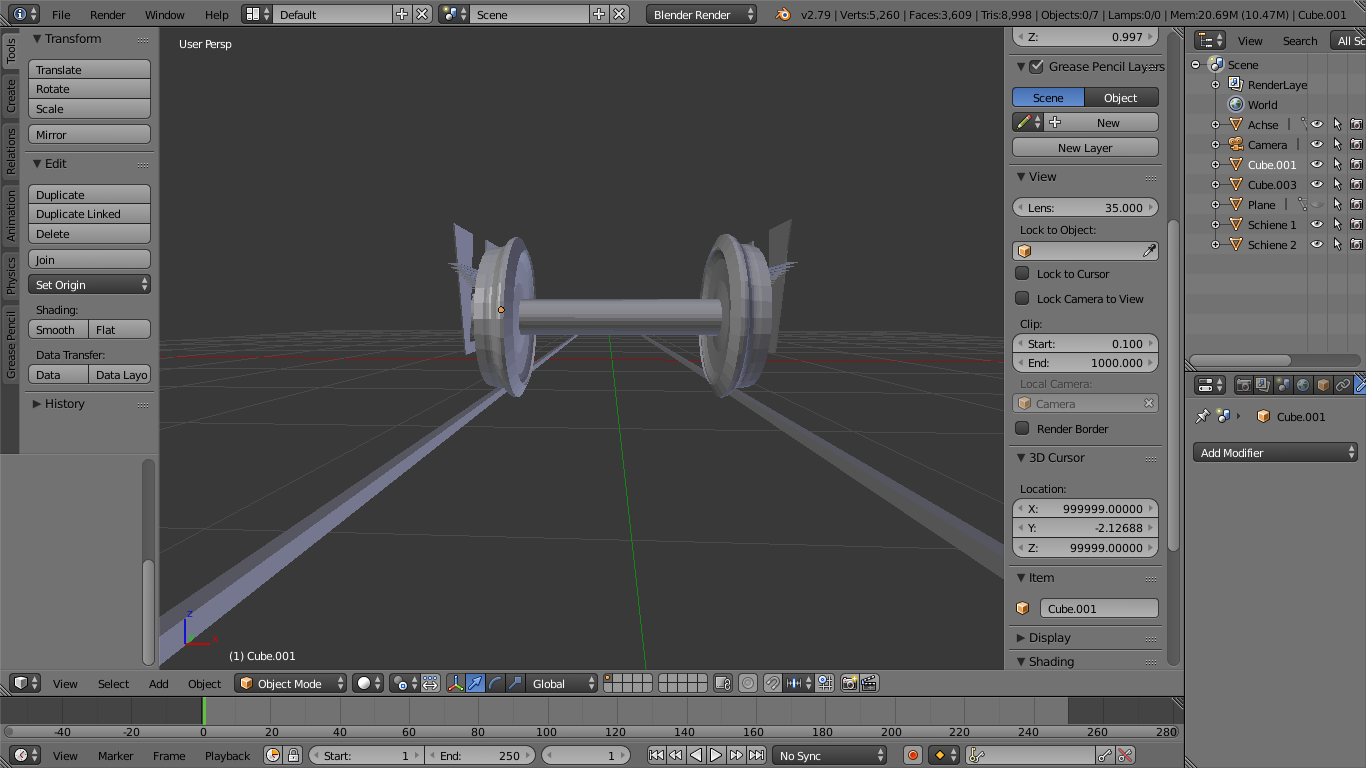Image resolution: width=1366 pixels, height=768 pixels.
Task: Click the pin icon in properties editor
Action: pyautogui.click(x=1202, y=417)
